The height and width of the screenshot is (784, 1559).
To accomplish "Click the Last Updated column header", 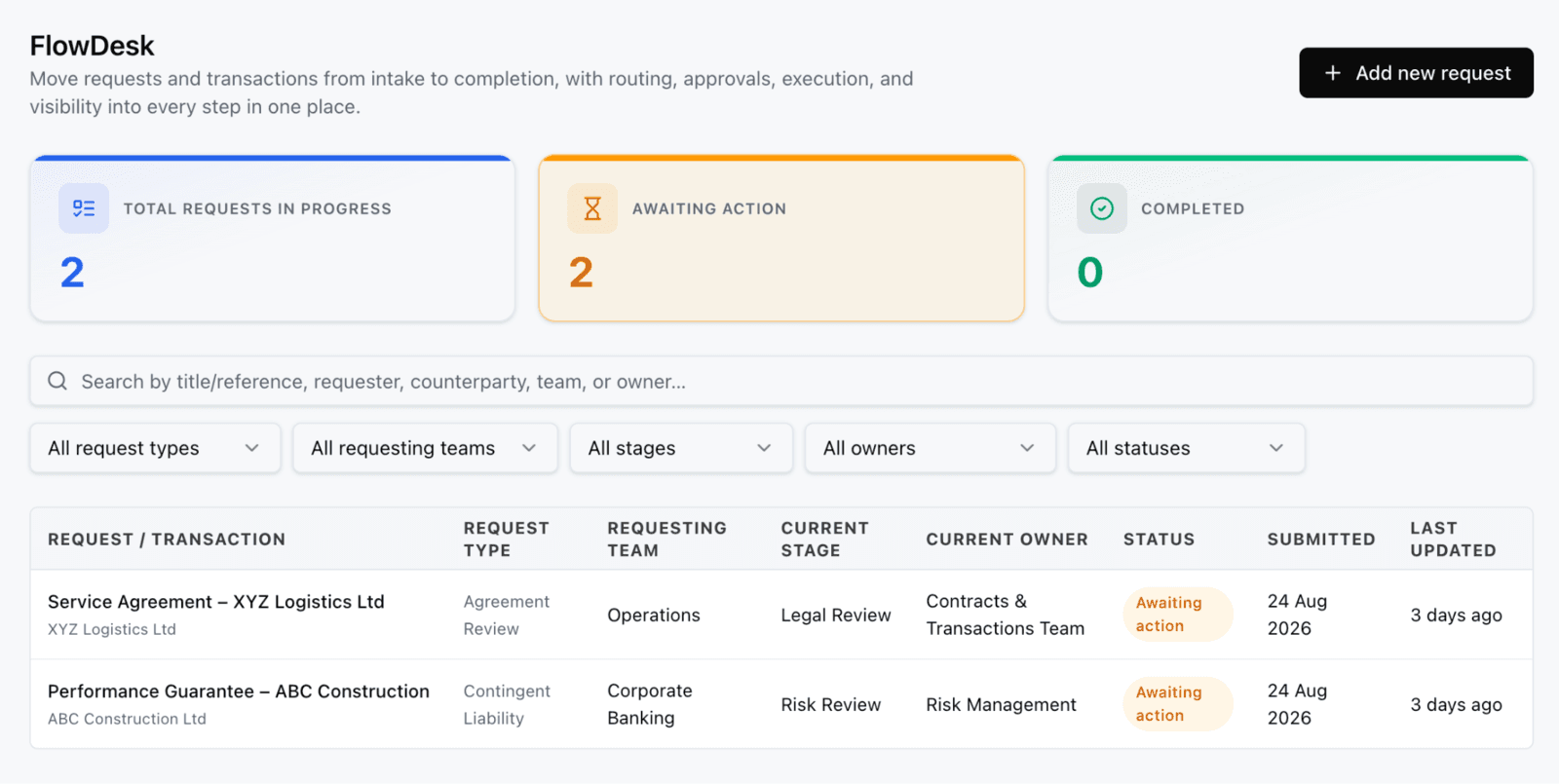I will pos(1454,540).
